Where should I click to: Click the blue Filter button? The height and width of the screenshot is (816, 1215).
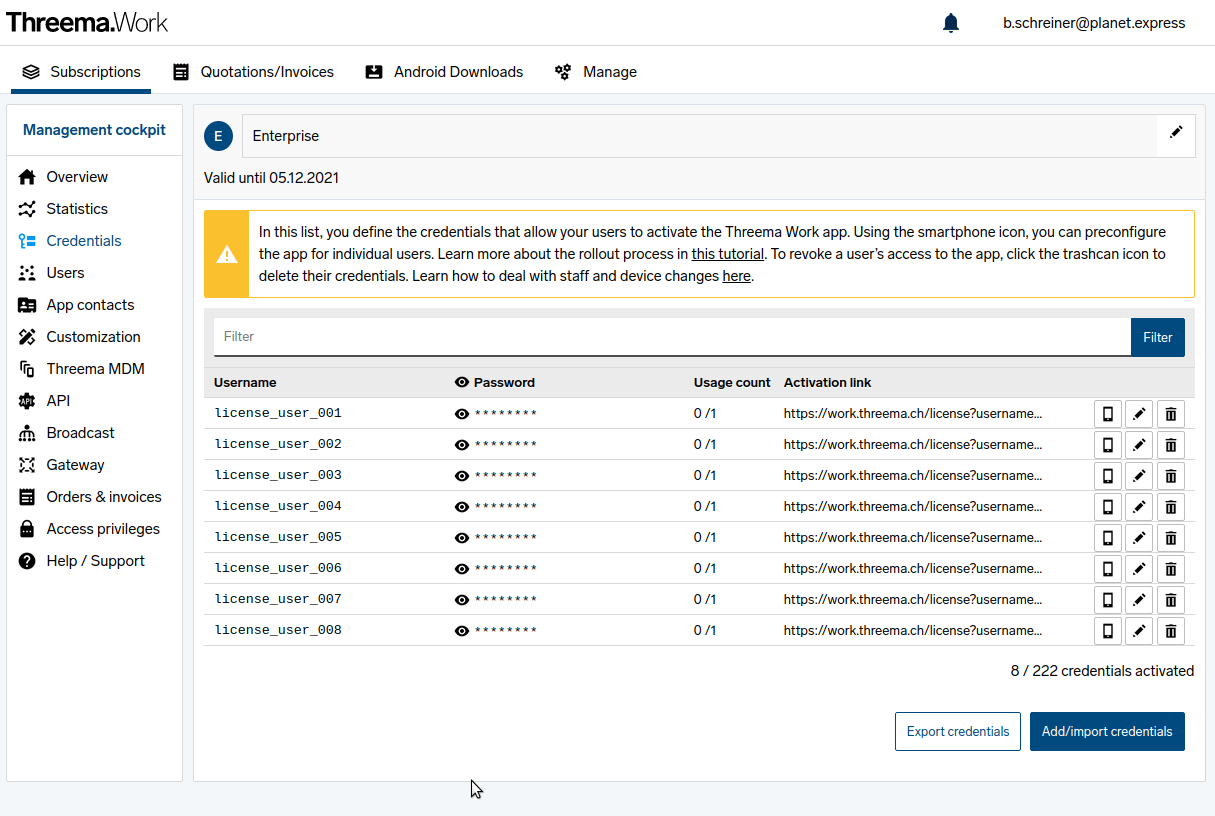click(1158, 337)
